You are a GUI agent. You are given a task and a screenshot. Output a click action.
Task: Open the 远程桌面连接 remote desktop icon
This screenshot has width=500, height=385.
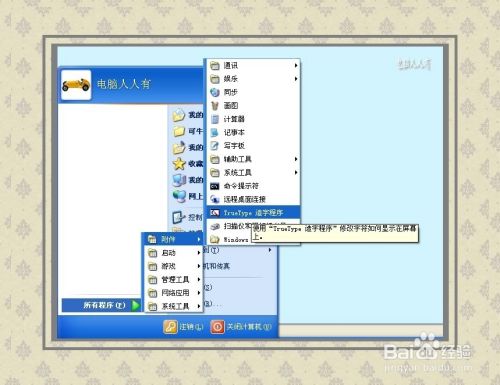coord(215,199)
